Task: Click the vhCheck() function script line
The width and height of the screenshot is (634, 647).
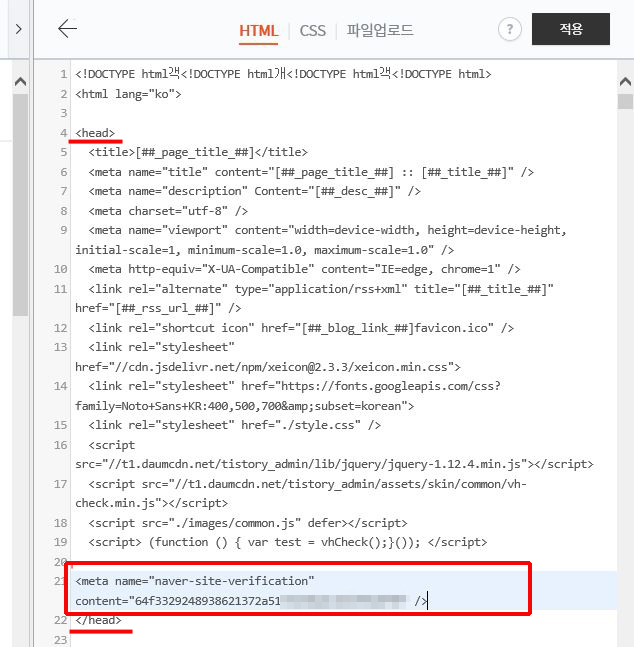Action: coord(288,542)
